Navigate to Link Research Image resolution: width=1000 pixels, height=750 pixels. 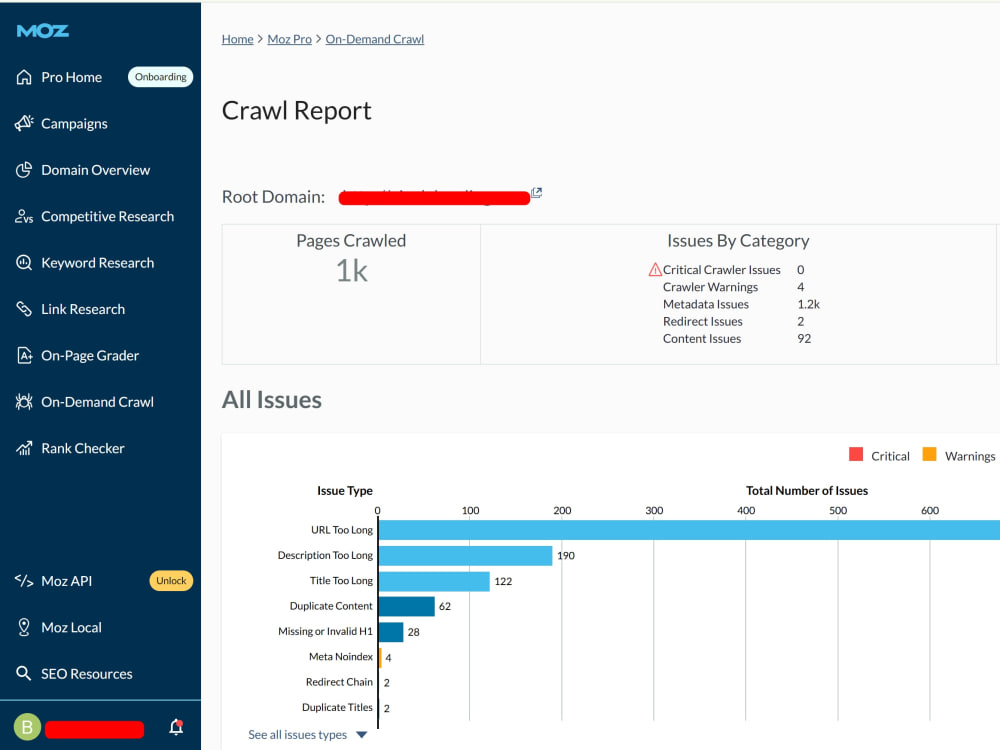[83, 309]
